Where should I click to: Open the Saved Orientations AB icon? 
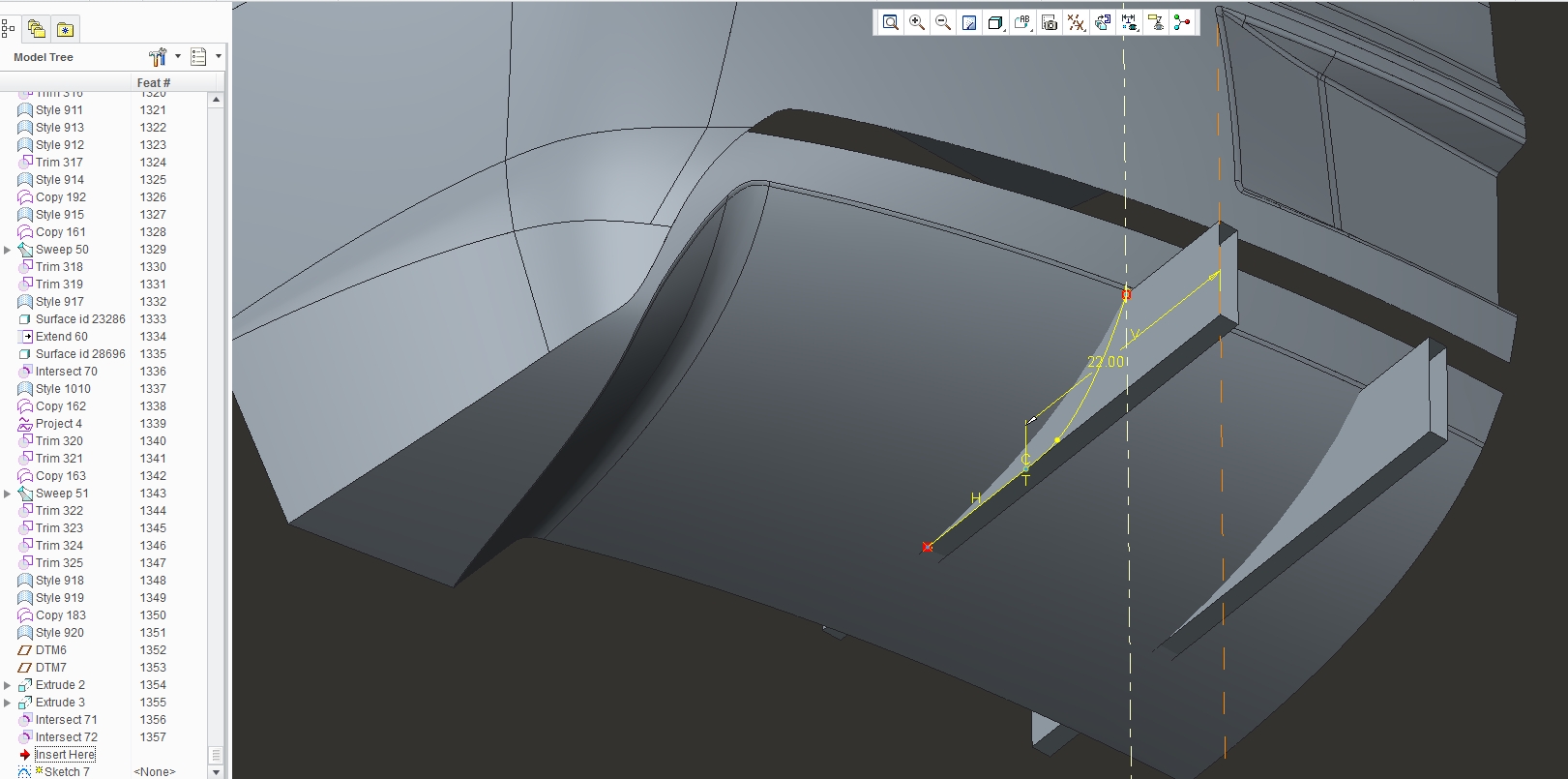click(x=1022, y=22)
